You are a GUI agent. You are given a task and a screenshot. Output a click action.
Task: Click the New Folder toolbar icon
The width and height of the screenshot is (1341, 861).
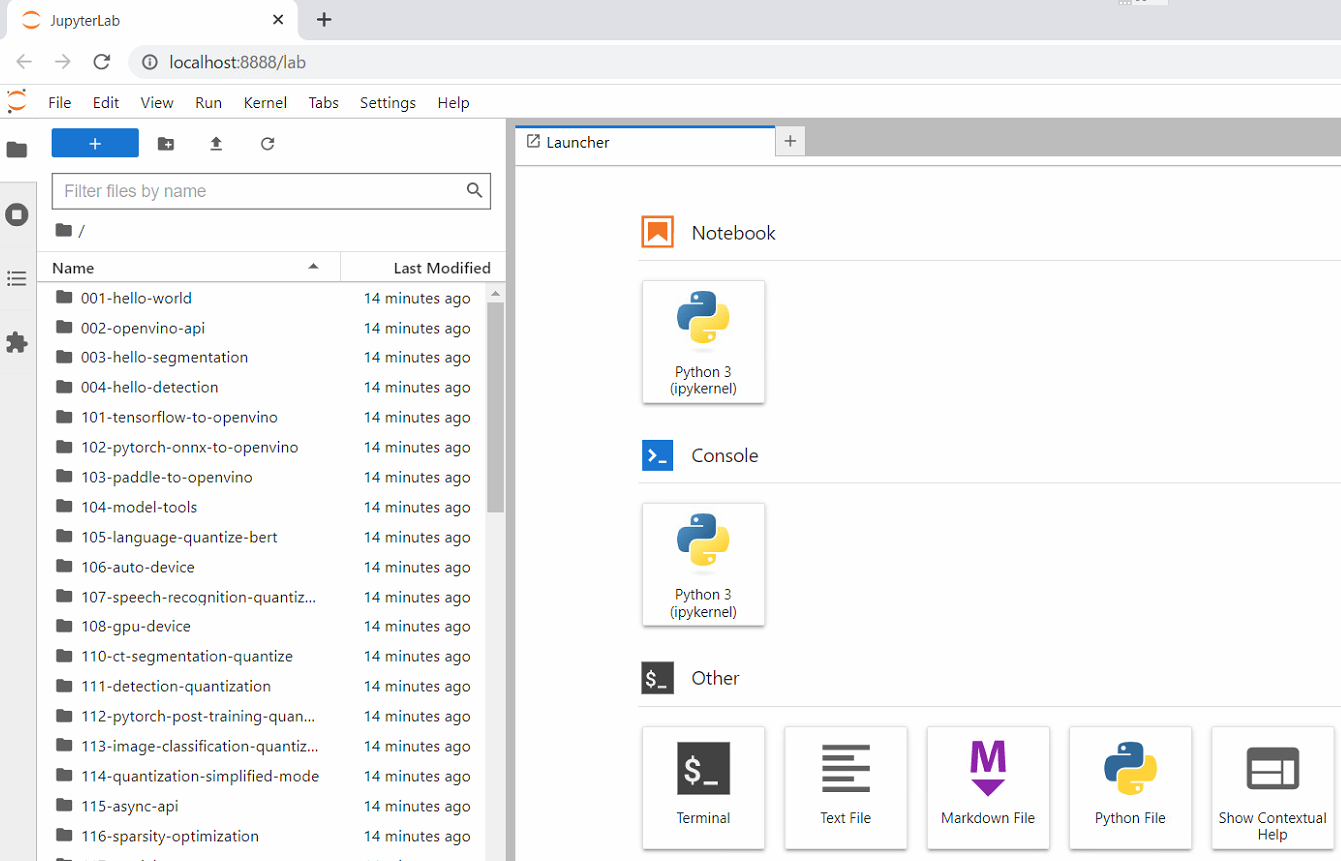coord(166,144)
